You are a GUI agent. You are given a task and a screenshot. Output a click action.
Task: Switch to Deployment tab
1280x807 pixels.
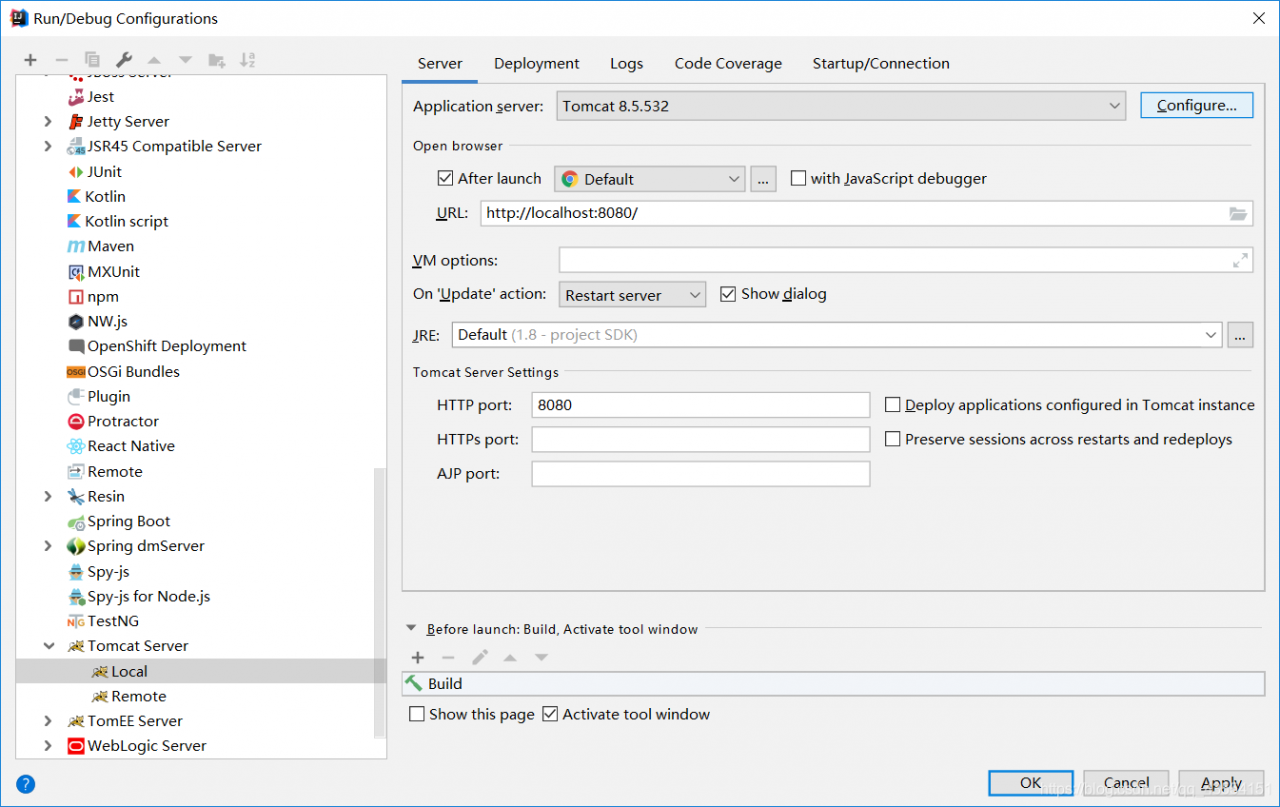[537, 63]
